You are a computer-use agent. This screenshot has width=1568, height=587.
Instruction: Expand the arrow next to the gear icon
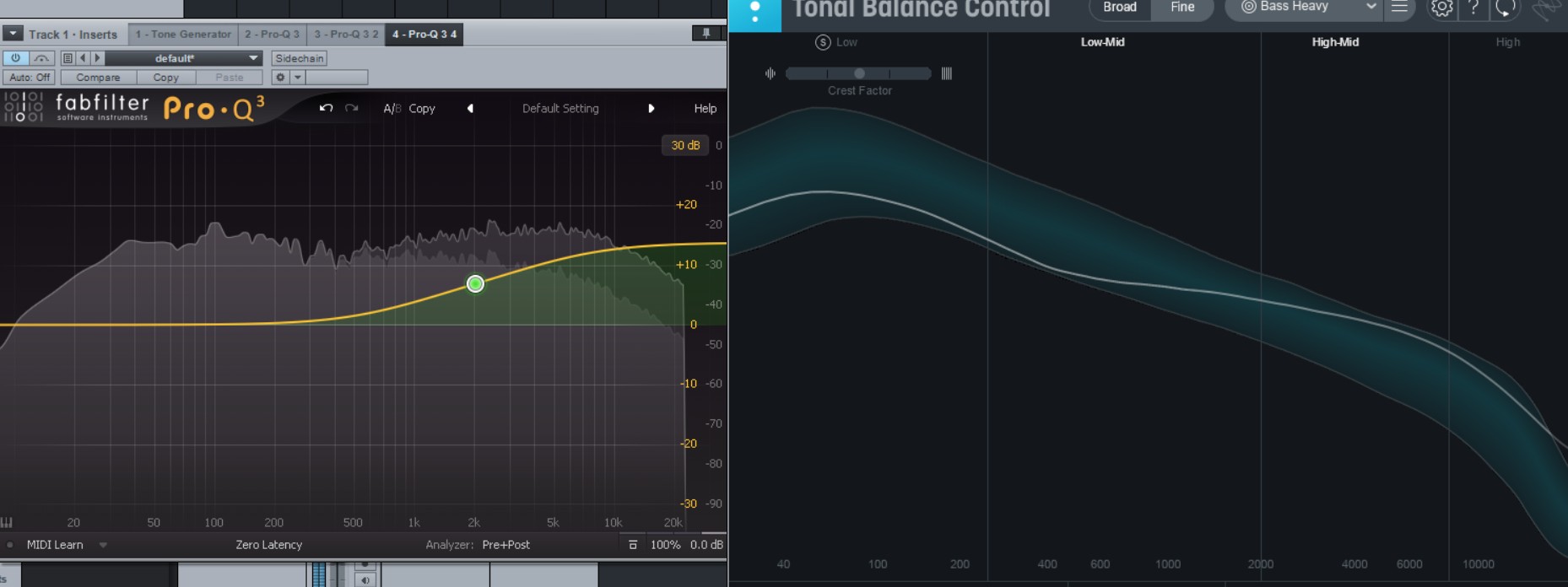click(297, 78)
